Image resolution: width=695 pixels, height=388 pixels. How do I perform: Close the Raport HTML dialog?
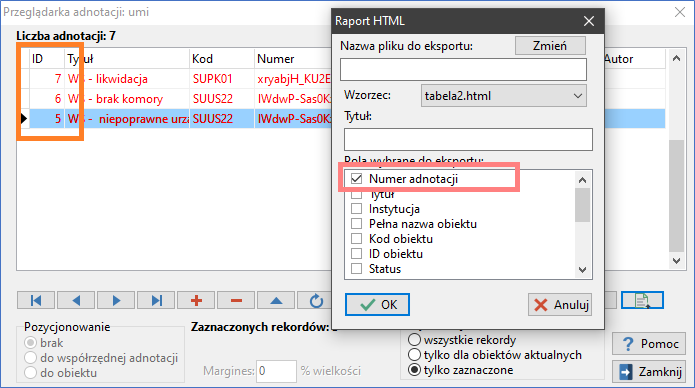(589, 21)
